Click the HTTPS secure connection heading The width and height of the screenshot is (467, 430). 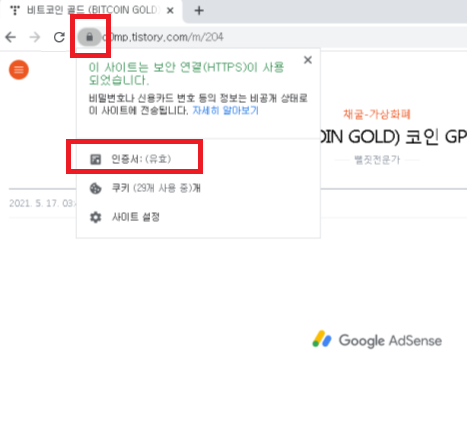[186, 74]
